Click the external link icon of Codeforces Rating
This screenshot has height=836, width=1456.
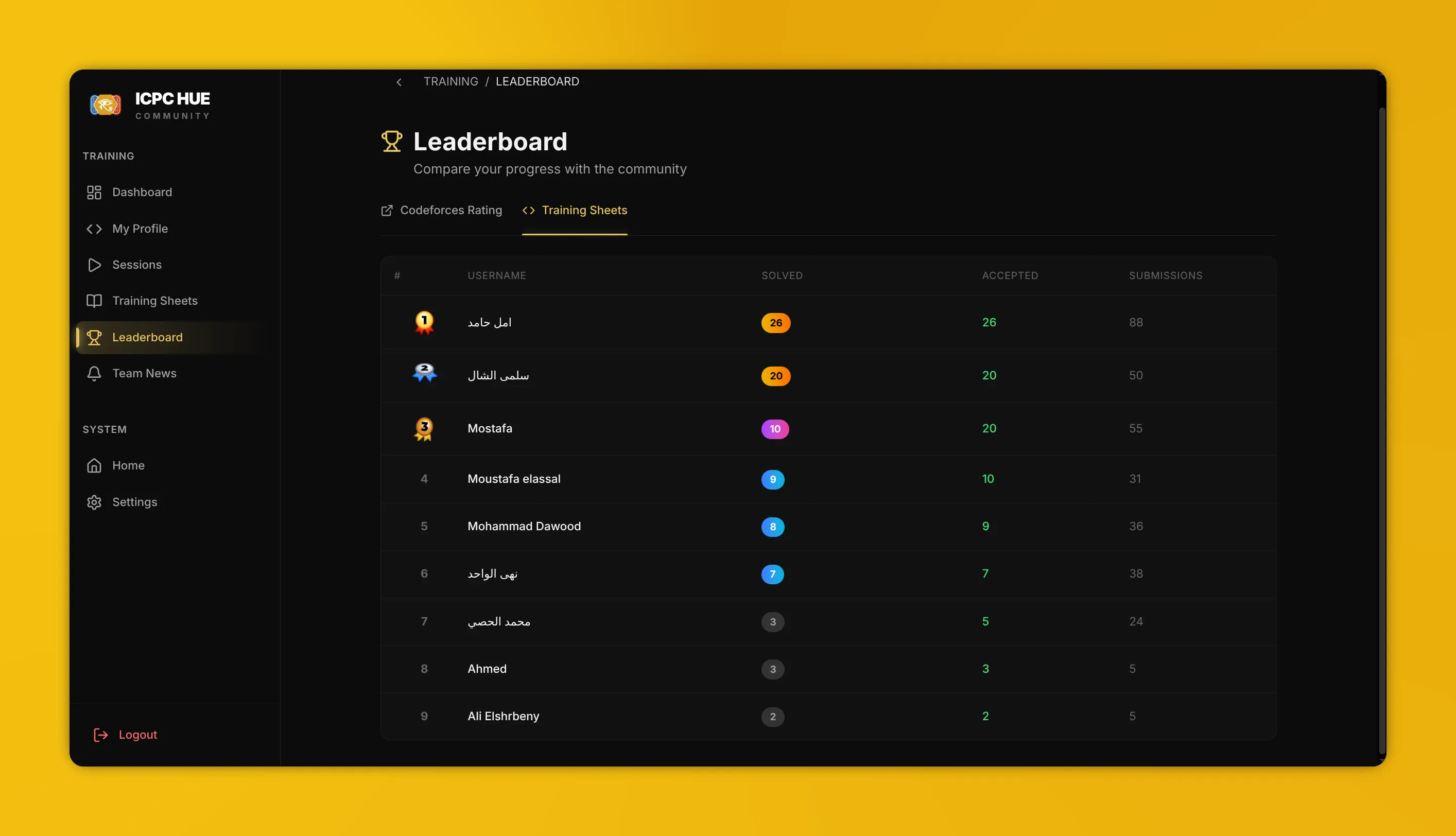[x=387, y=211]
